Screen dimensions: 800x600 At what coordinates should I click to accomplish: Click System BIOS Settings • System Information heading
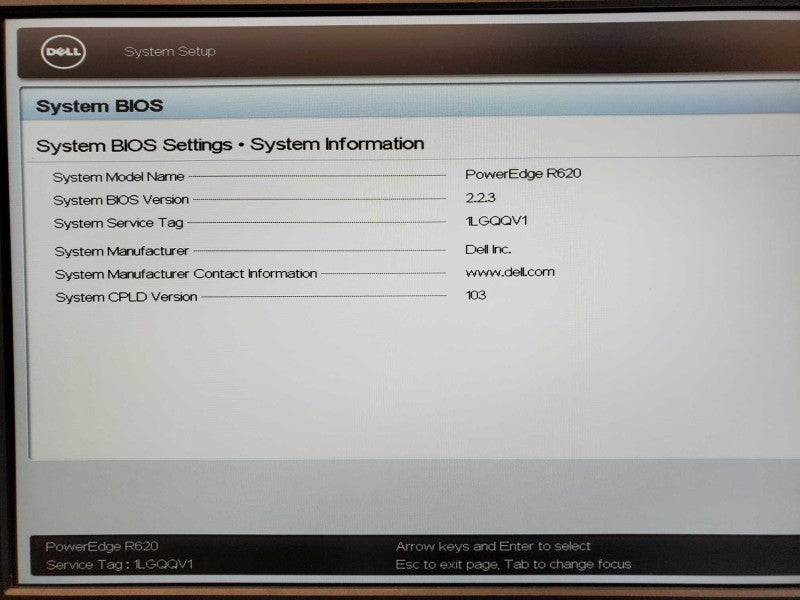230,144
